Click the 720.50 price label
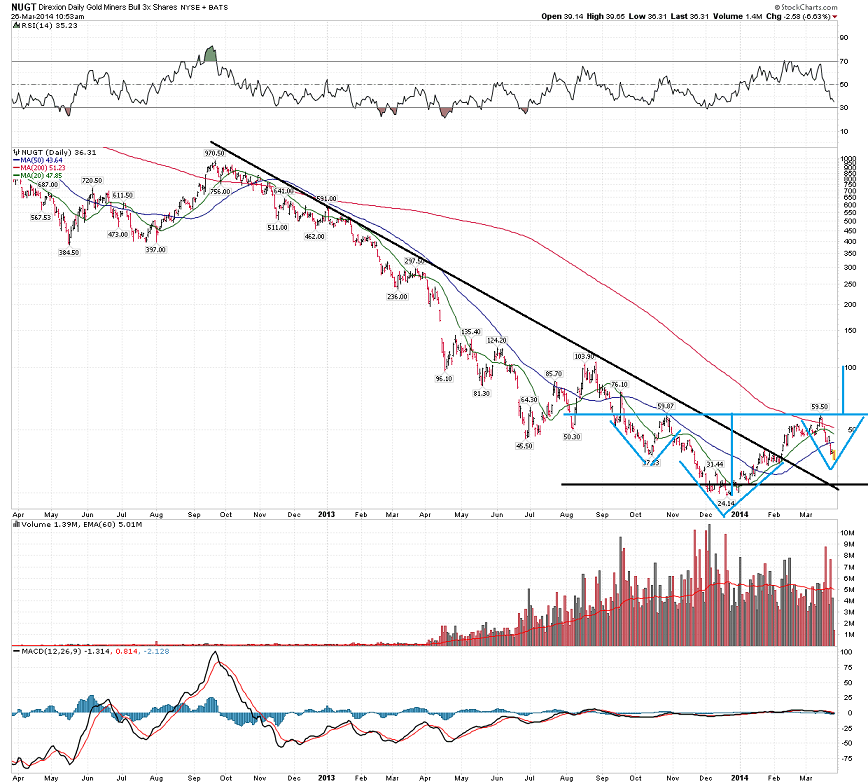The height and width of the screenshot is (784, 868). [92, 180]
